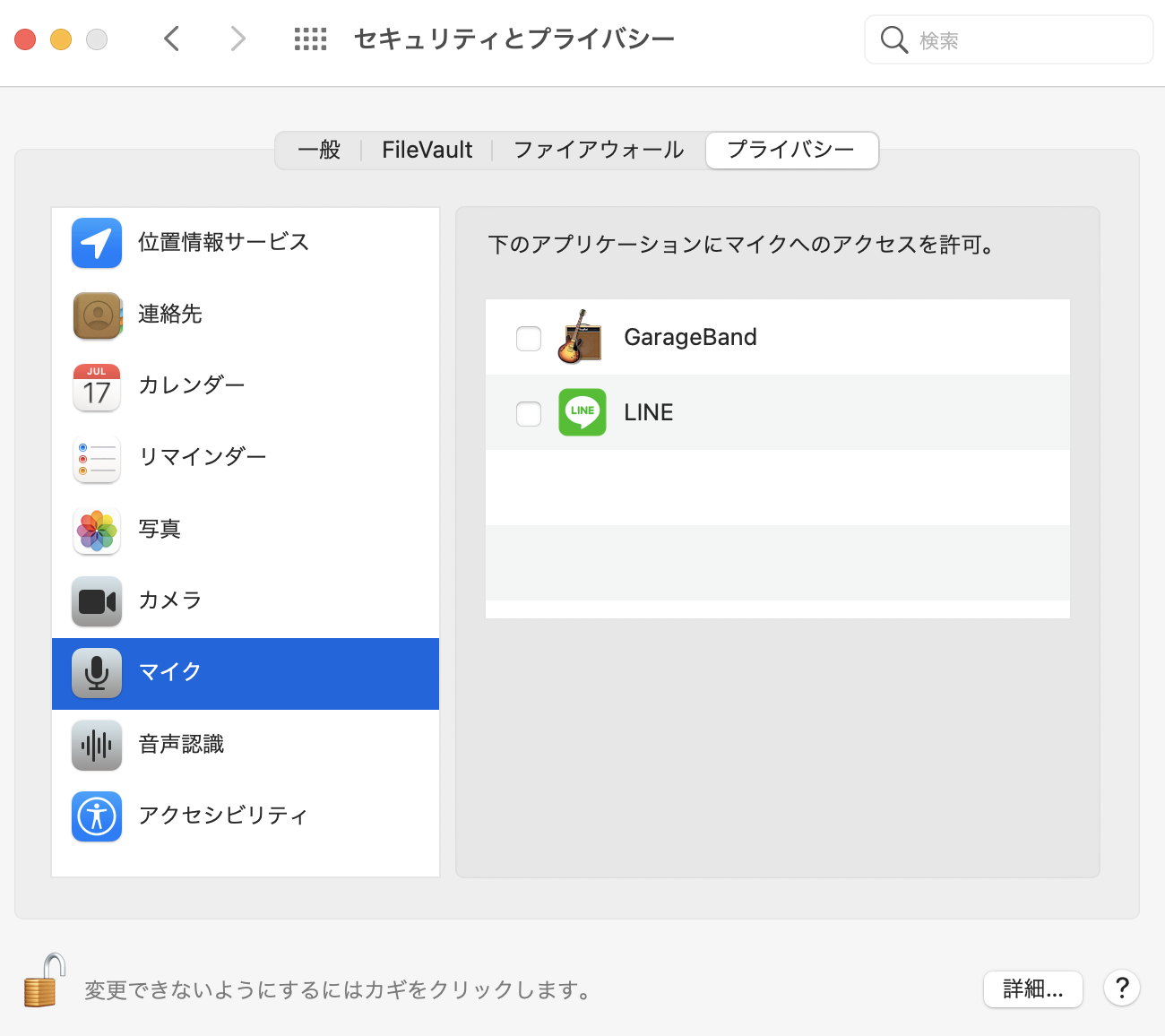Click the Camera icon in the sidebar

click(97, 601)
